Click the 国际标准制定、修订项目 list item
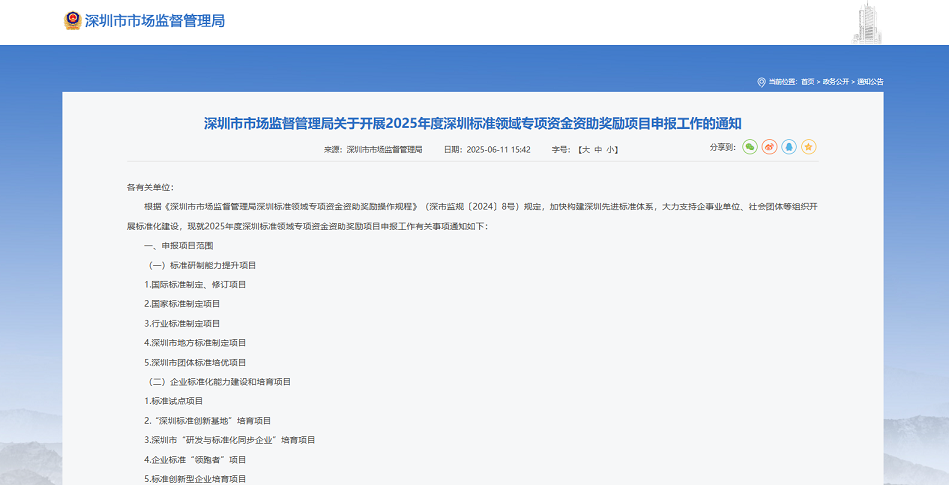Image resolution: width=949 pixels, height=485 pixels. click(196, 284)
